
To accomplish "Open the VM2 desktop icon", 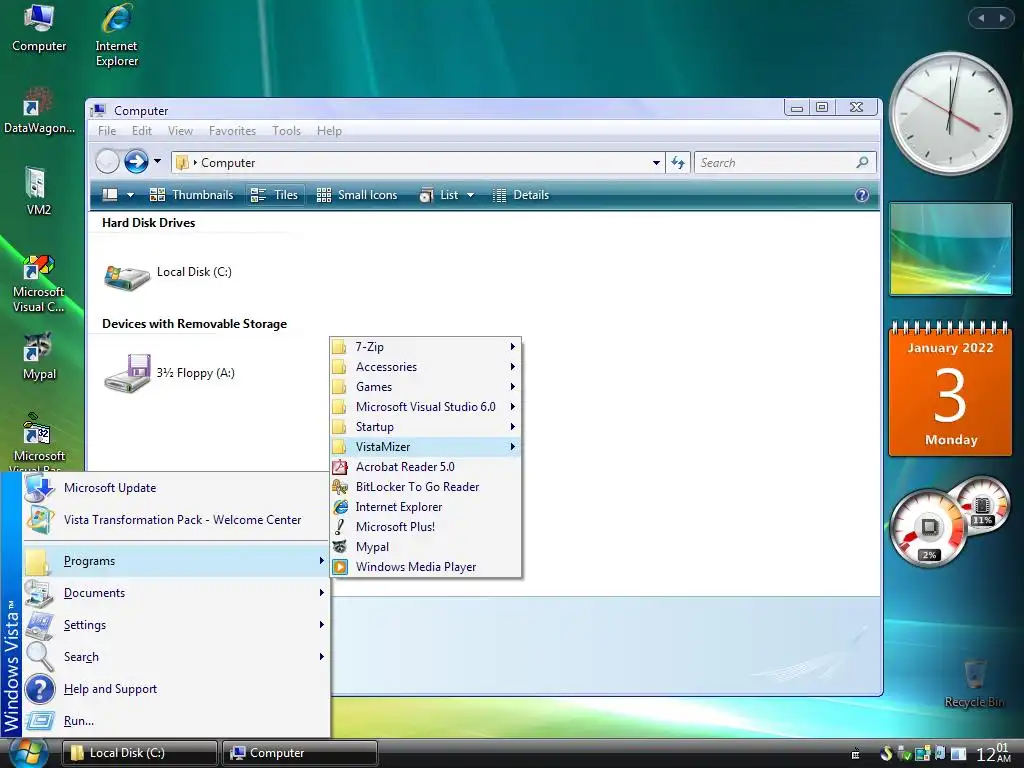I will (38, 191).
